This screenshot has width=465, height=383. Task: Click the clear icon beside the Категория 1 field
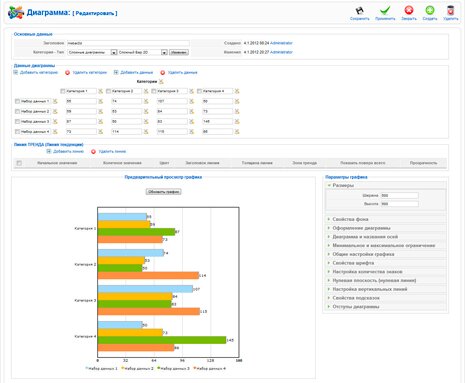pos(100,91)
